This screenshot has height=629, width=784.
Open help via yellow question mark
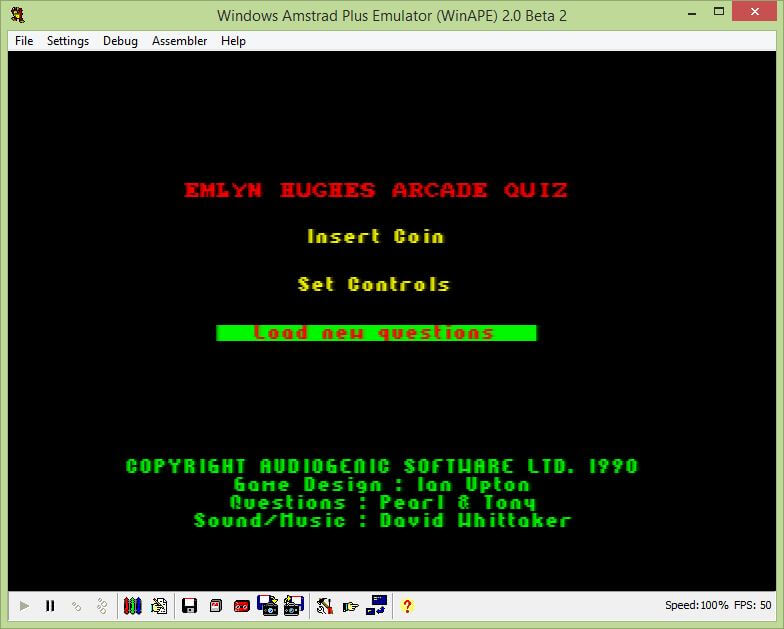click(407, 606)
